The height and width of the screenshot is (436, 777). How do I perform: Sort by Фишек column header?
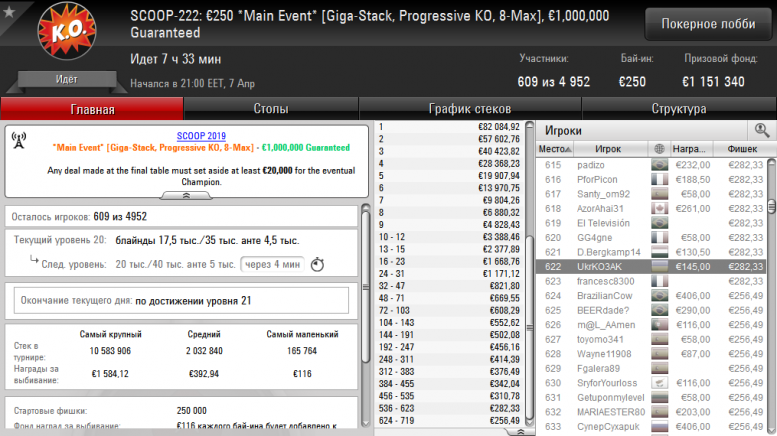pos(742,149)
